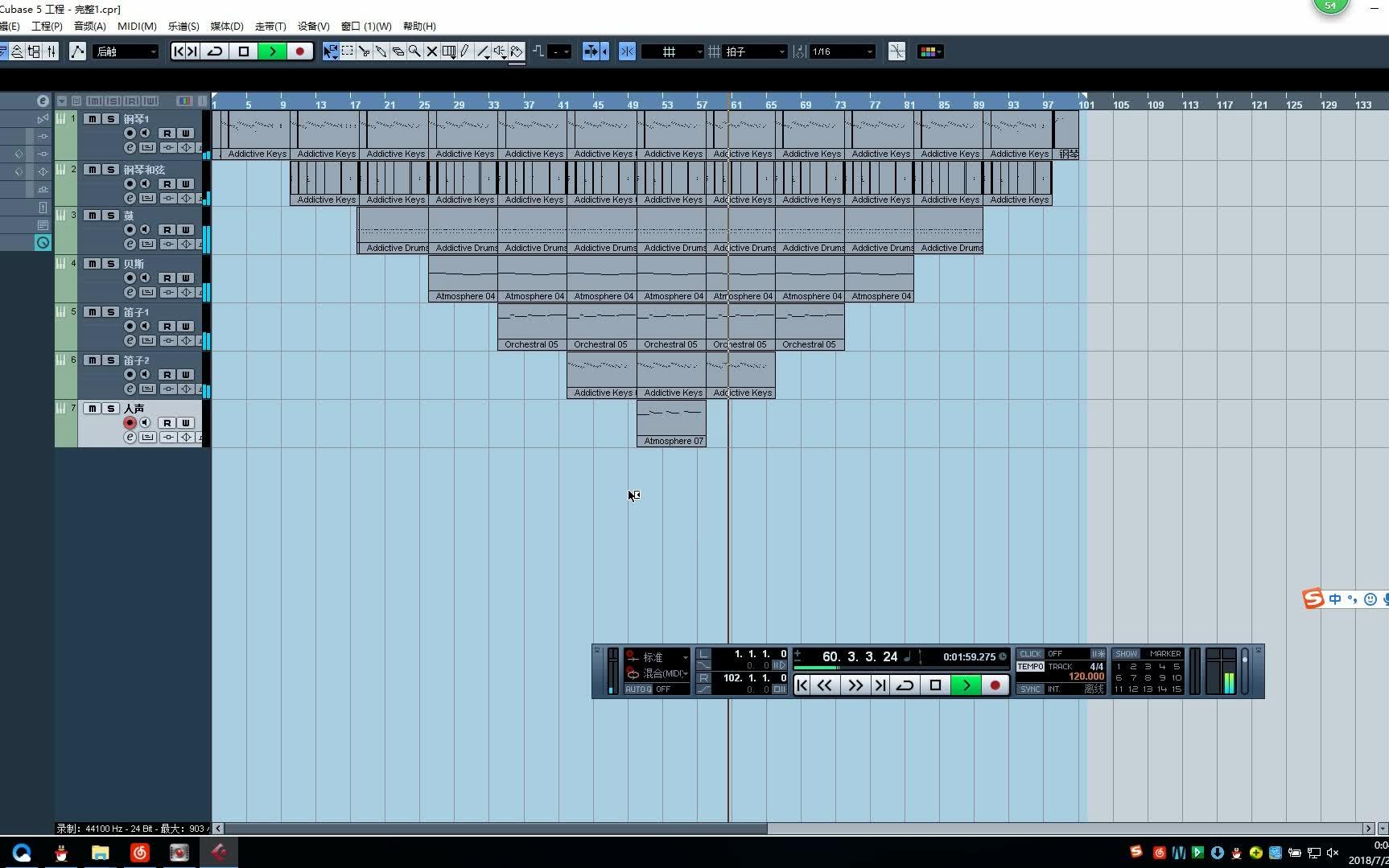Select the Erase tool

[x=398, y=51]
